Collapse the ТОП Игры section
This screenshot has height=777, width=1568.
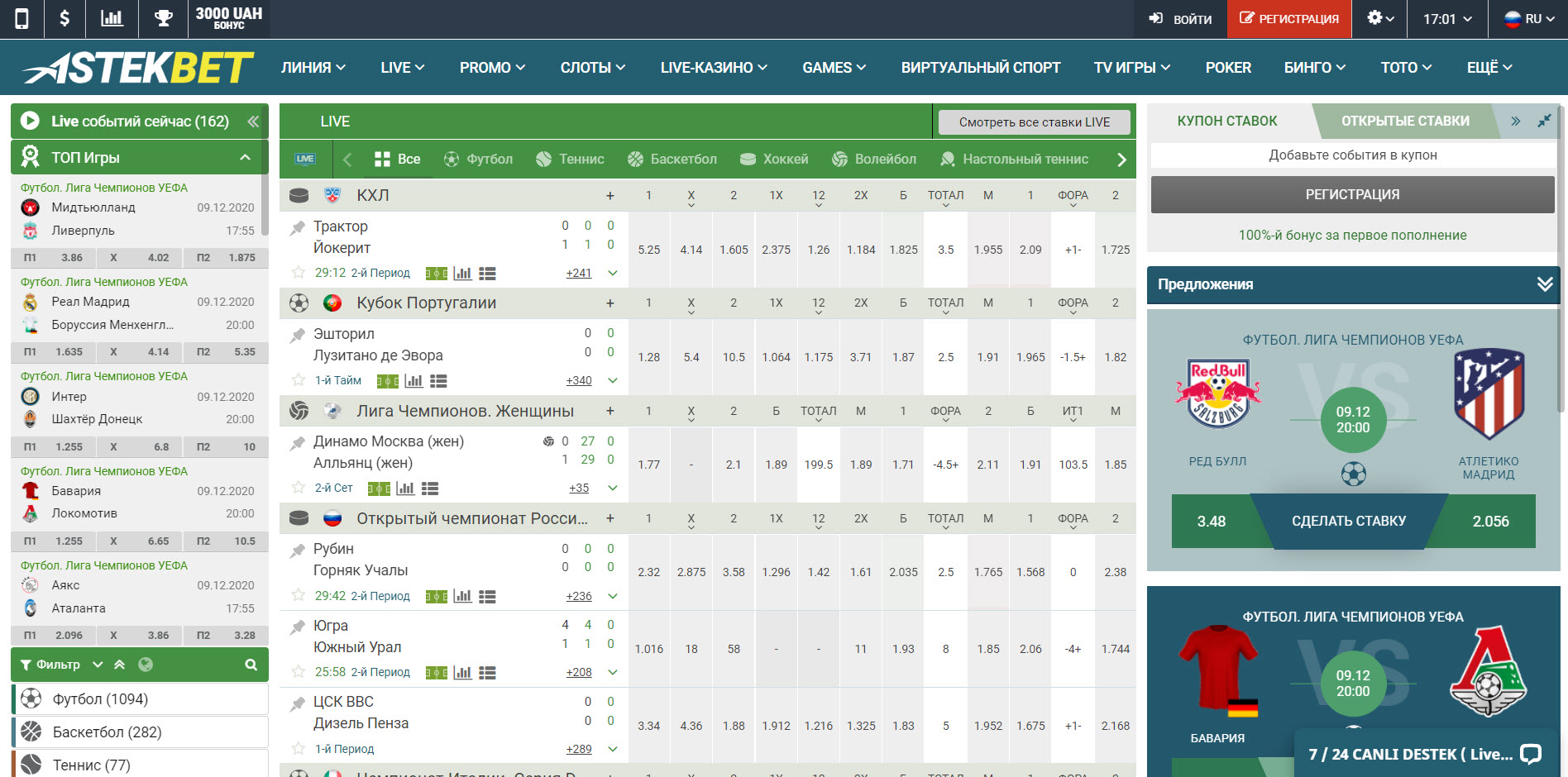245,157
